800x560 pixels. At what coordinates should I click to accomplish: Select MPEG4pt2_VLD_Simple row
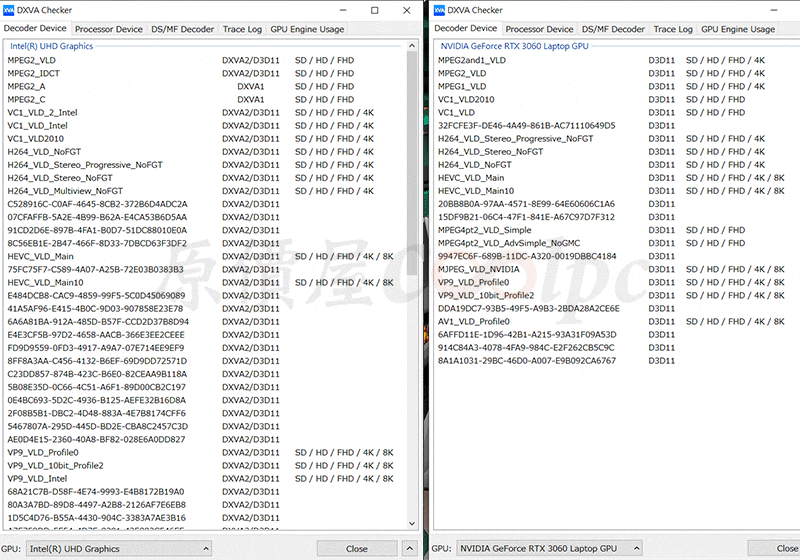pos(617,230)
